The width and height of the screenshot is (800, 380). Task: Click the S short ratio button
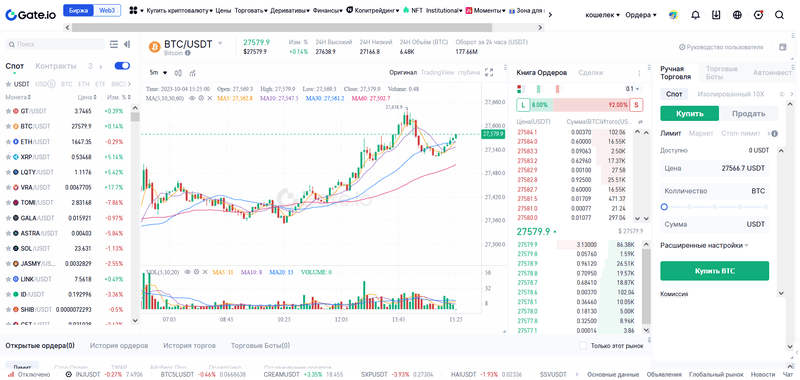[x=637, y=105]
